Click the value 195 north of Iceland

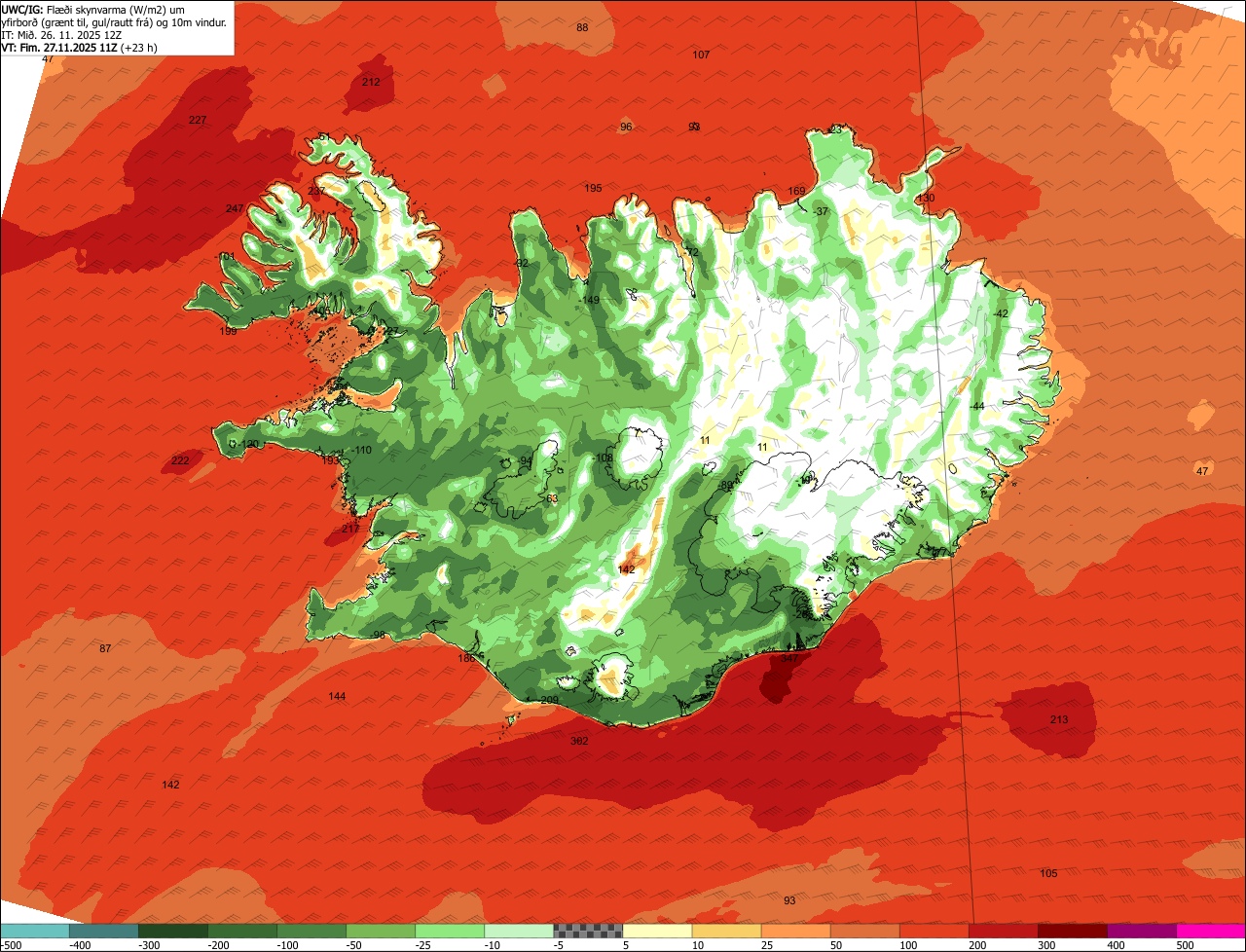[593, 189]
